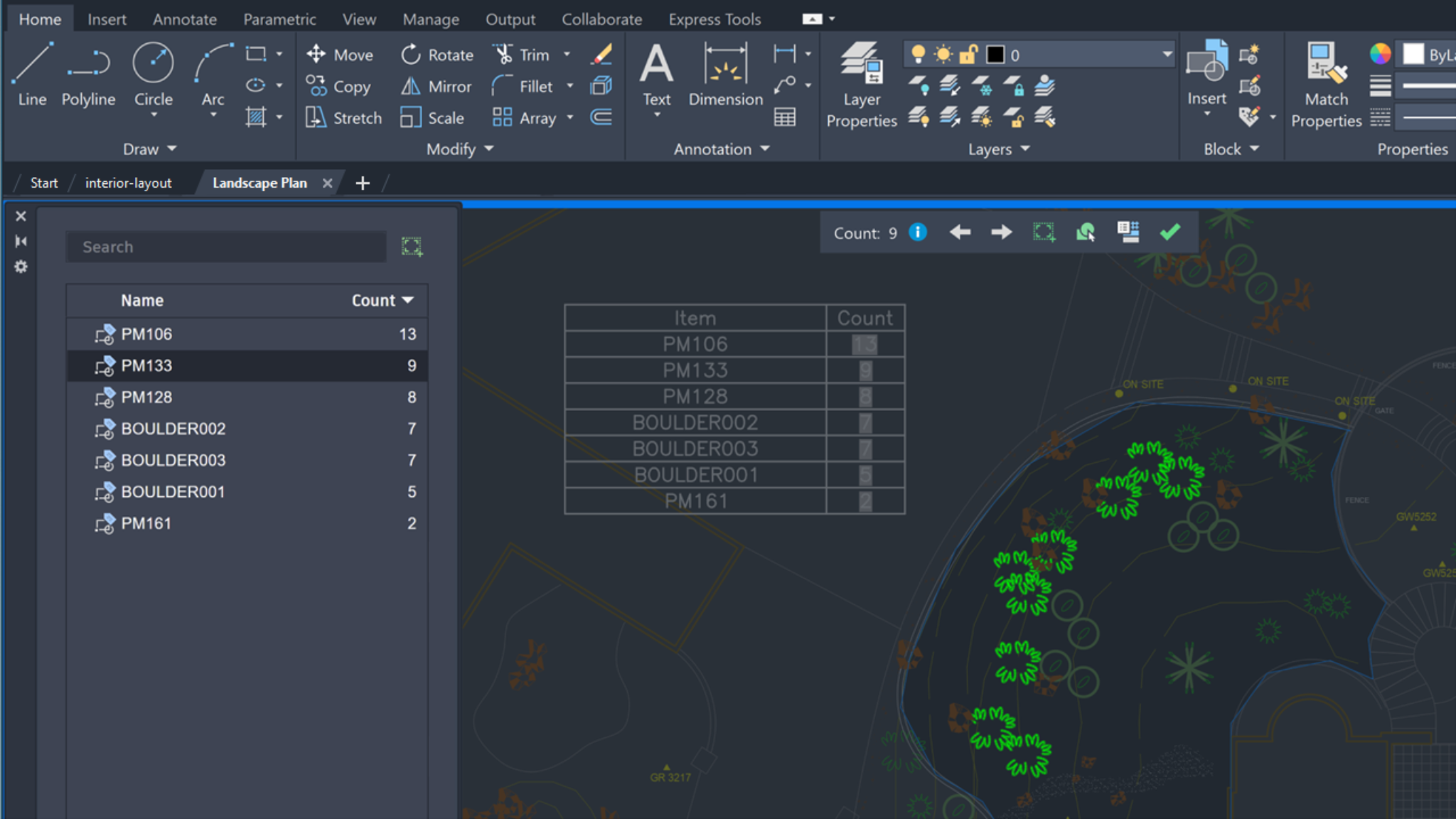Open the layer selection dropdown
Screen dimensions: 1456x819
point(1166,54)
